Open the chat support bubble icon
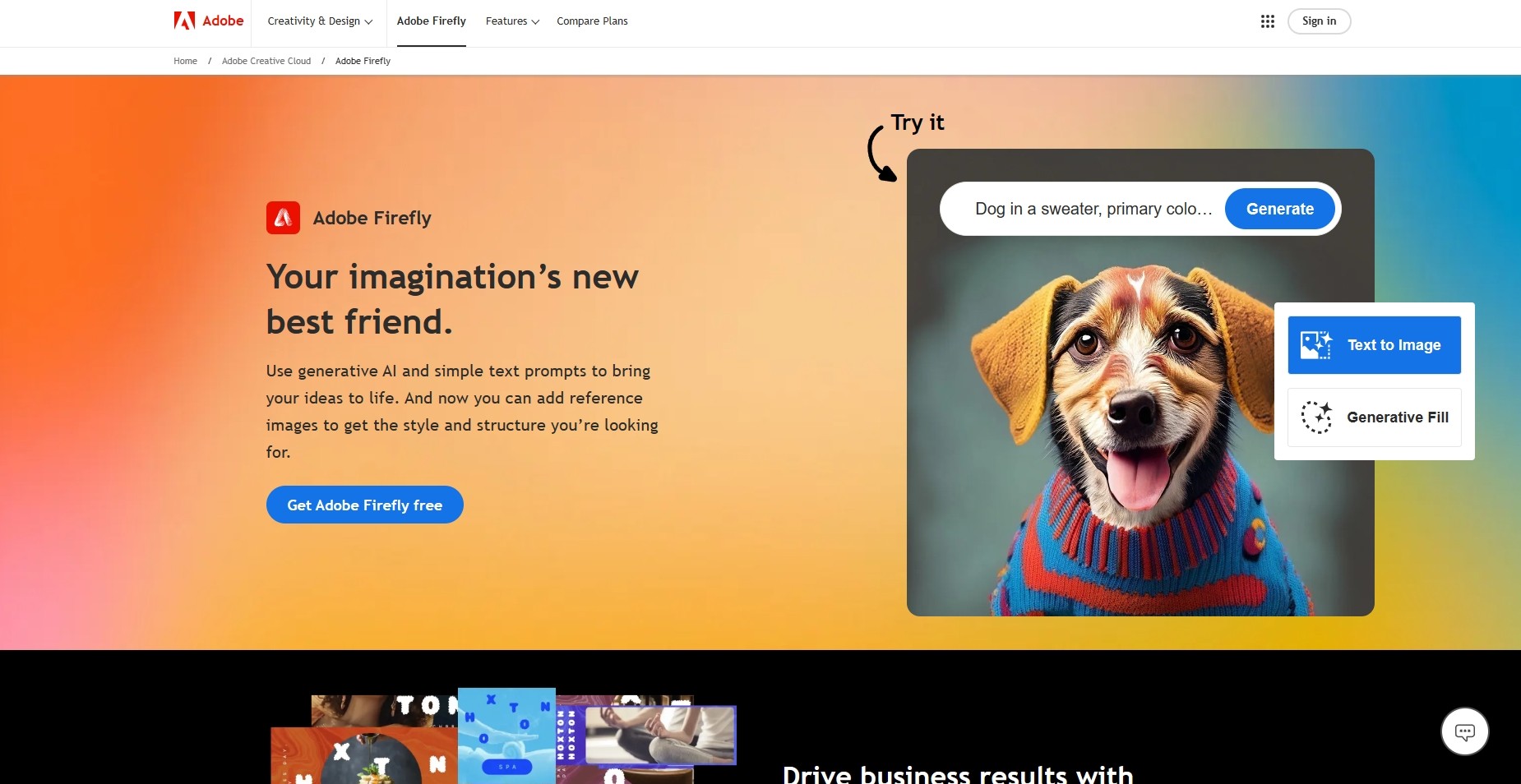The width and height of the screenshot is (1521, 784). [1464, 731]
